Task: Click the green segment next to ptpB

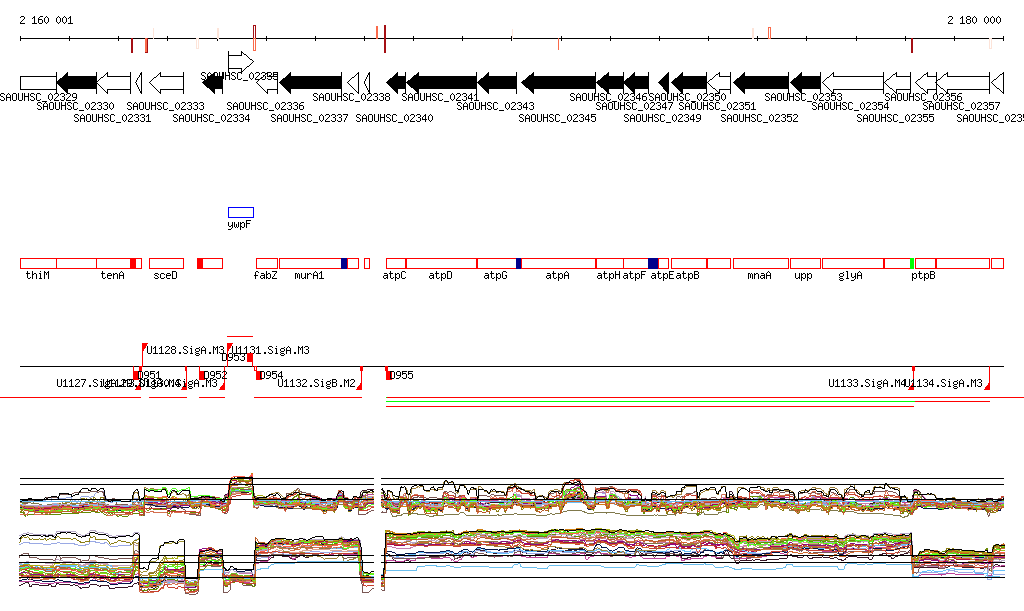Action: point(912,263)
